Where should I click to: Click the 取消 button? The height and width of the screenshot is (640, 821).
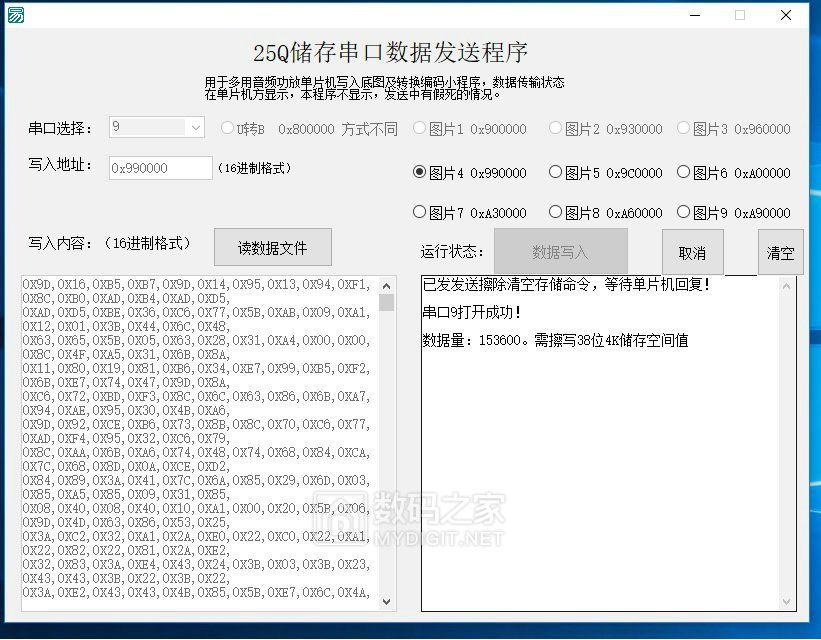(692, 252)
